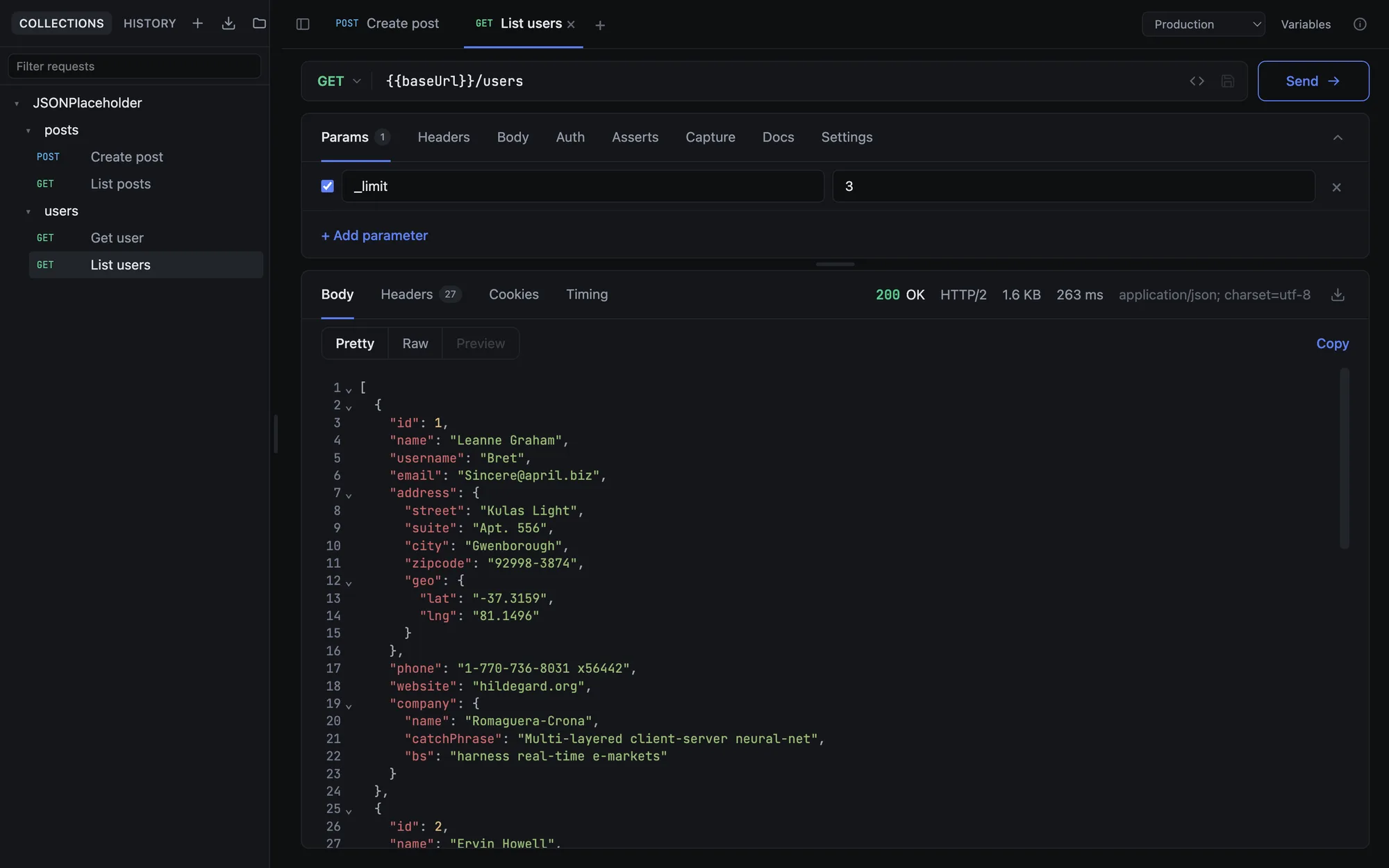This screenshot has width=1389, height=868.
Task: Open the List posts request
Action: [146, 184]
